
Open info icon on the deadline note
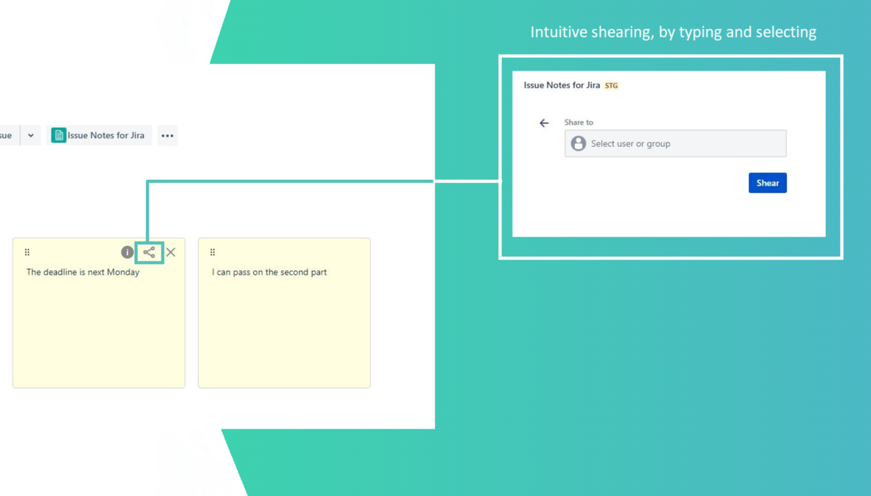pyautogui.click(x=127, y=252)
